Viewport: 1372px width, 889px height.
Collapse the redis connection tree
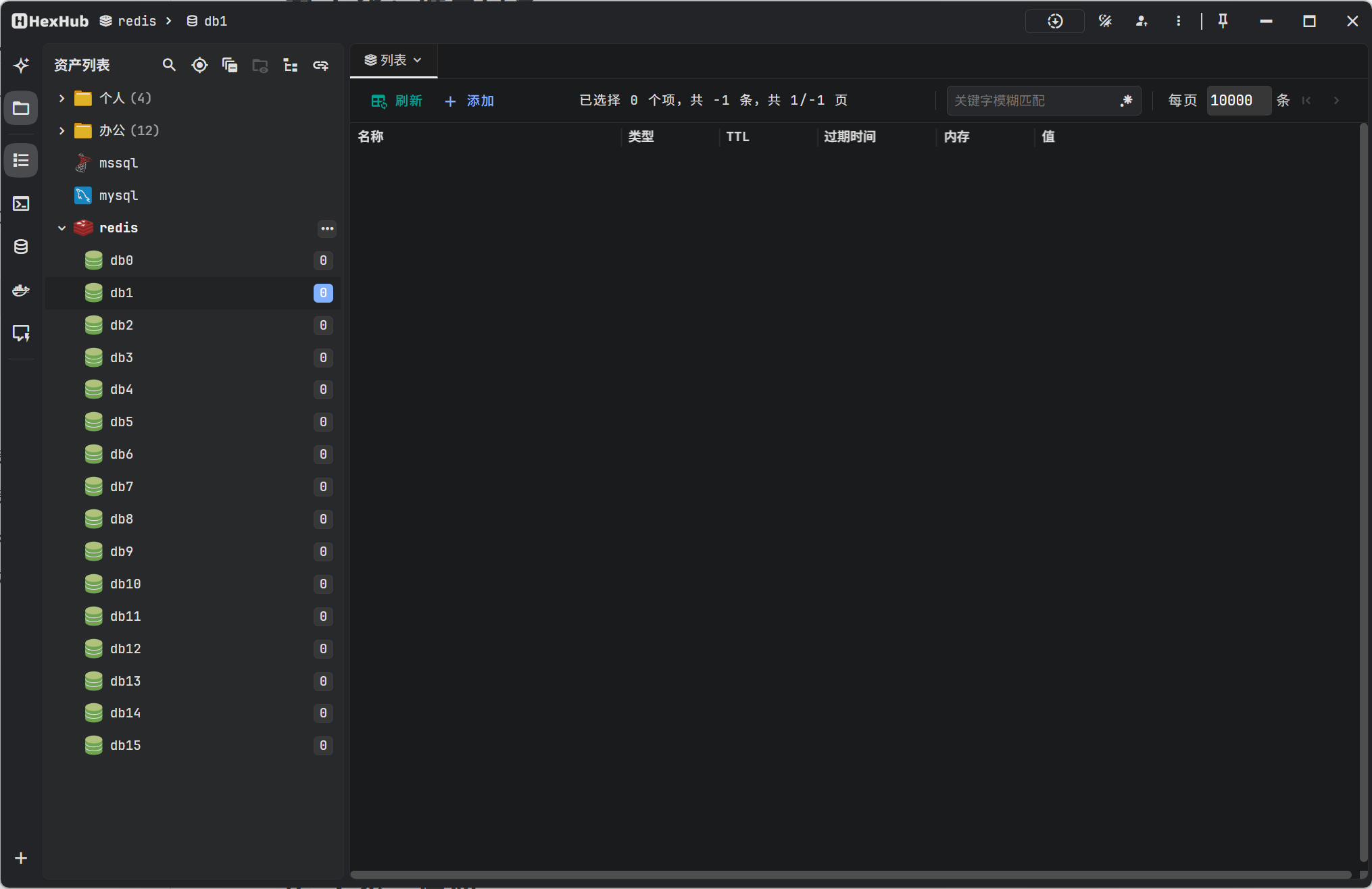tap(62, 228)
